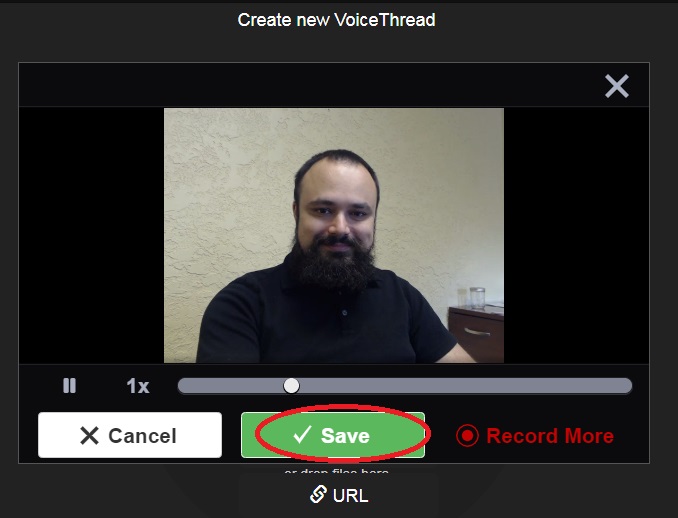Seek to the start of the progress bar
The width and height of the screenshot is (678, 518).
point(182,386)
